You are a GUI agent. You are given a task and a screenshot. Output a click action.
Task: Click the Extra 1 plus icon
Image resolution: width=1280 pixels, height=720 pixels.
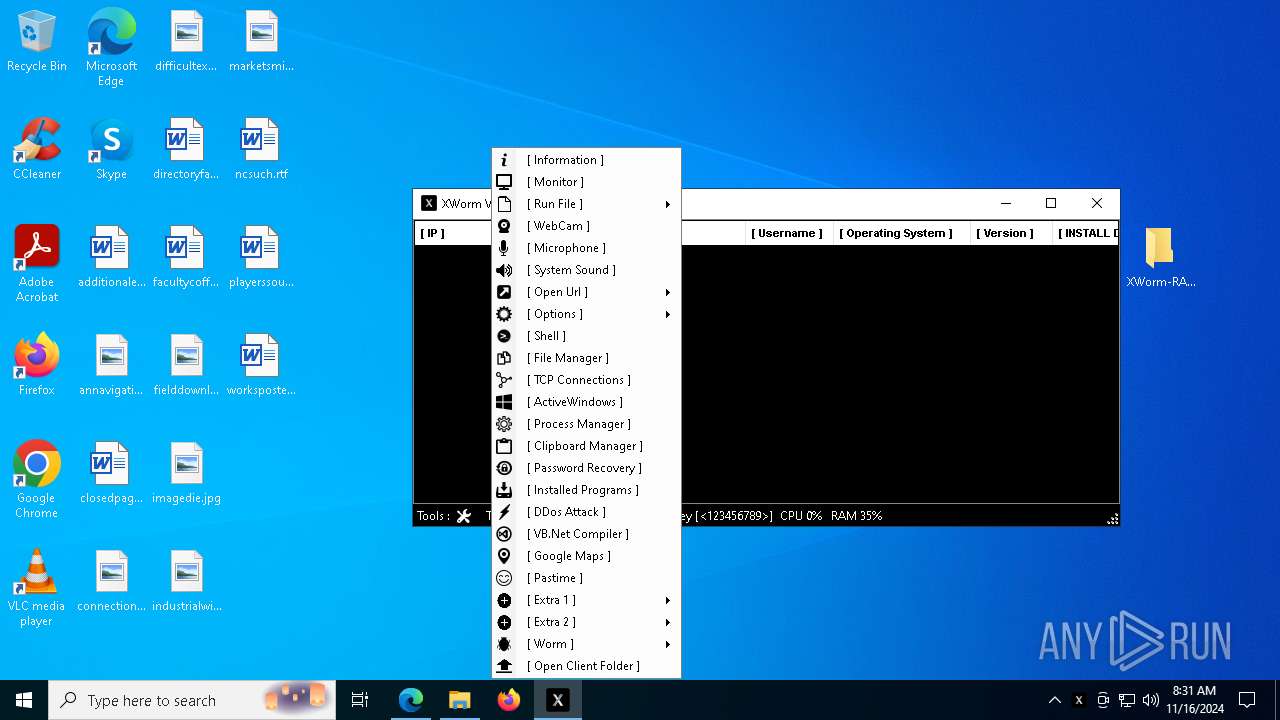504,600
